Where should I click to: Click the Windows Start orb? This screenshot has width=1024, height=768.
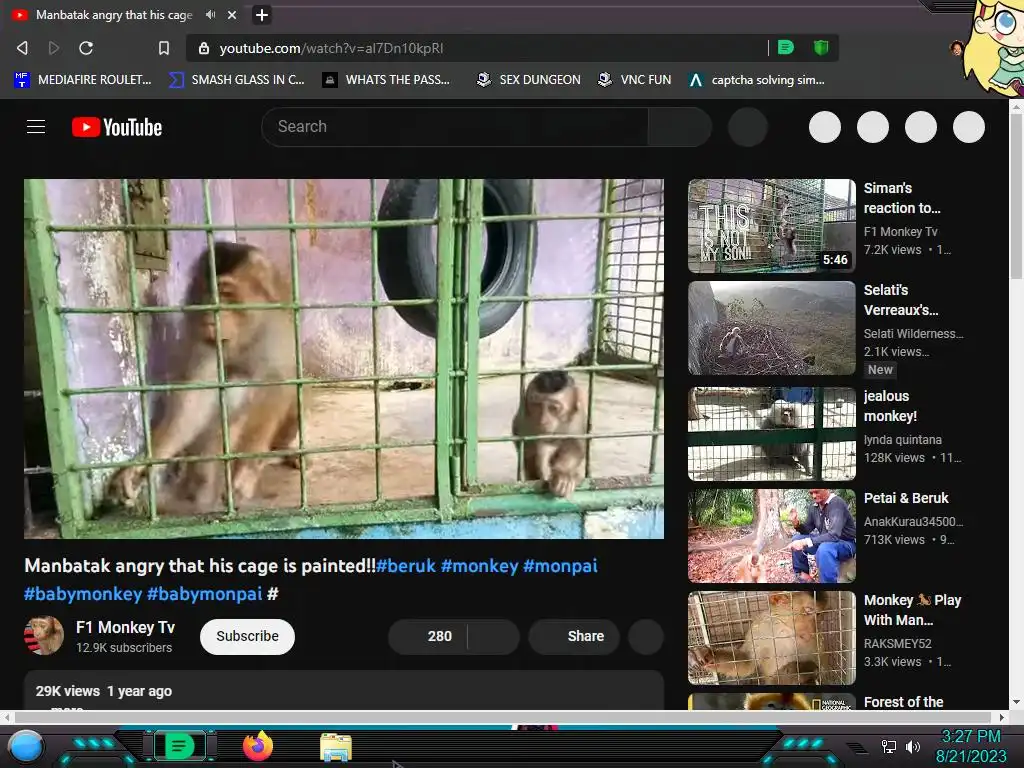(25, 746)
